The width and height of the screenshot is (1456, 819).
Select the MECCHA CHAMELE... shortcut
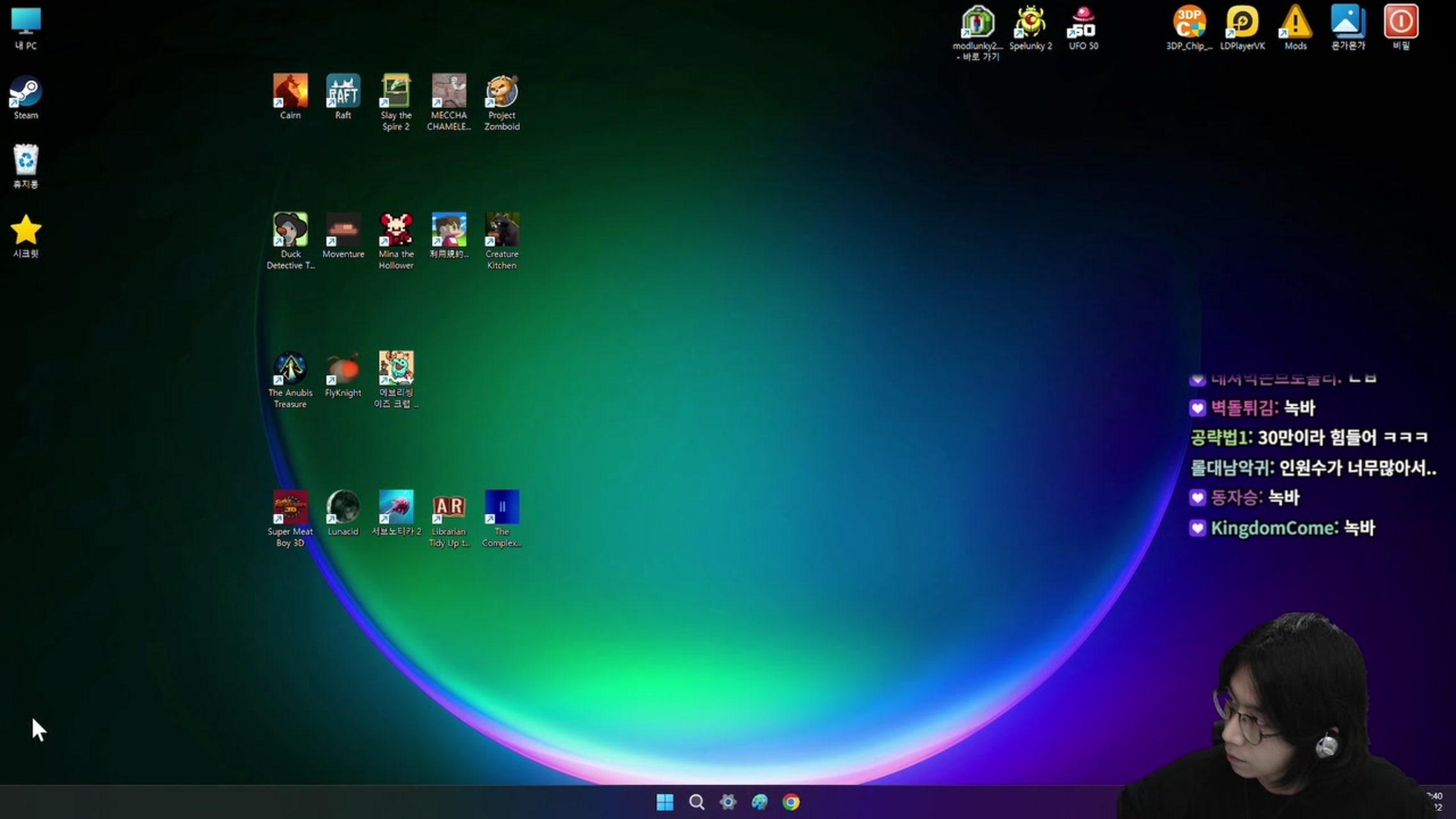point(449,102)
